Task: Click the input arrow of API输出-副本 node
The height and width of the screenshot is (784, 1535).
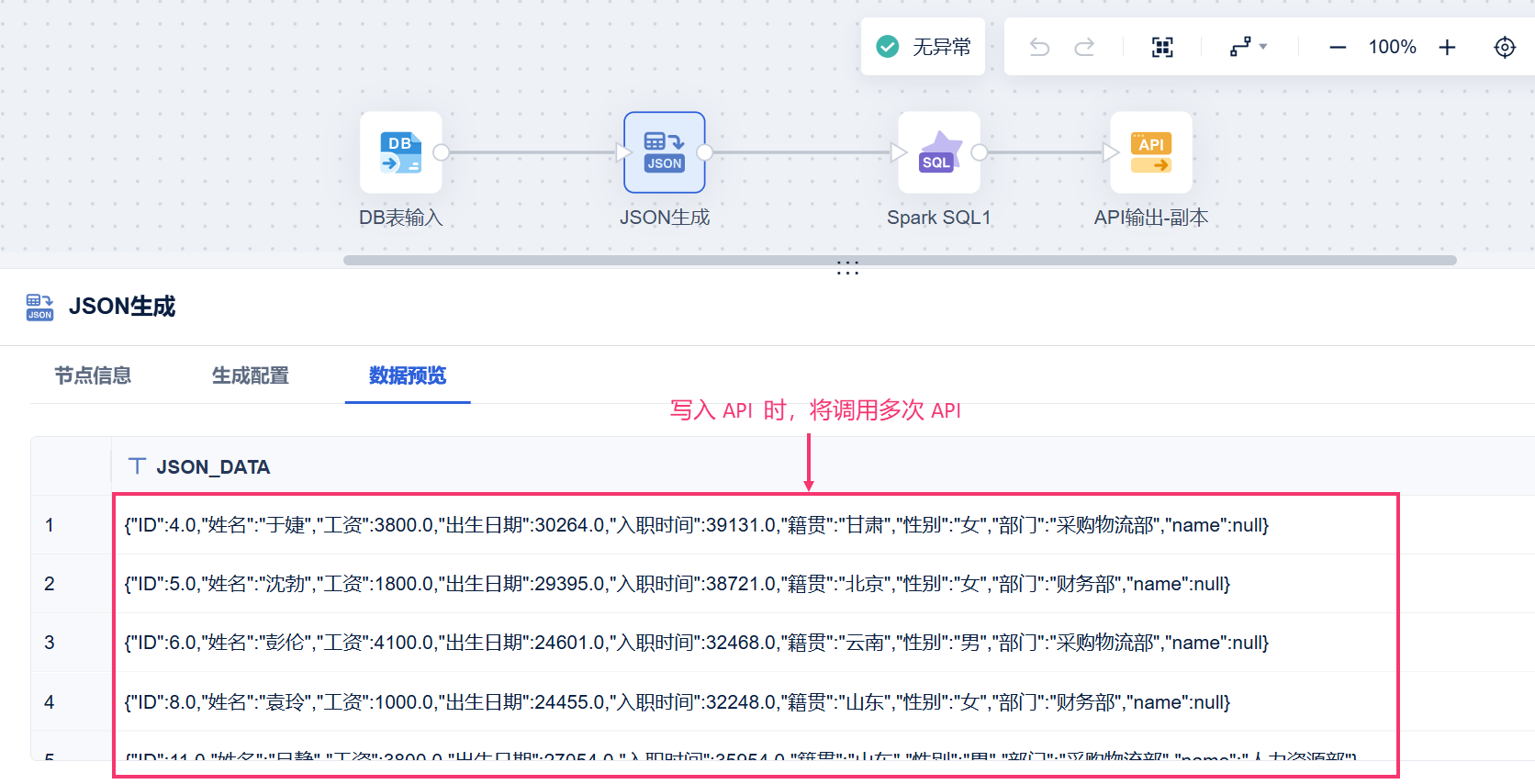Action: click(1111, 152)
